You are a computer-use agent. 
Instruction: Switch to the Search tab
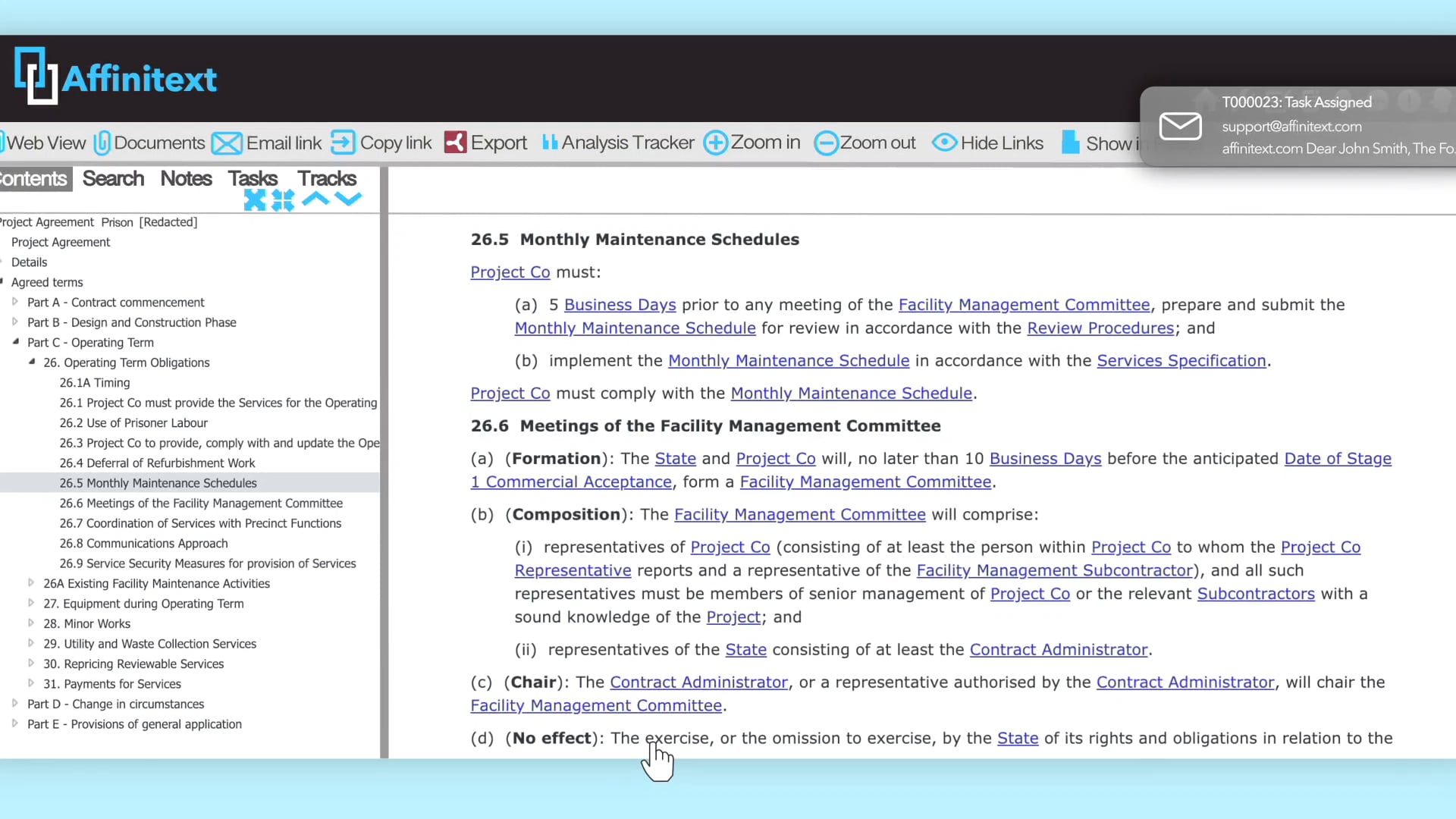(x=113, y=179)
